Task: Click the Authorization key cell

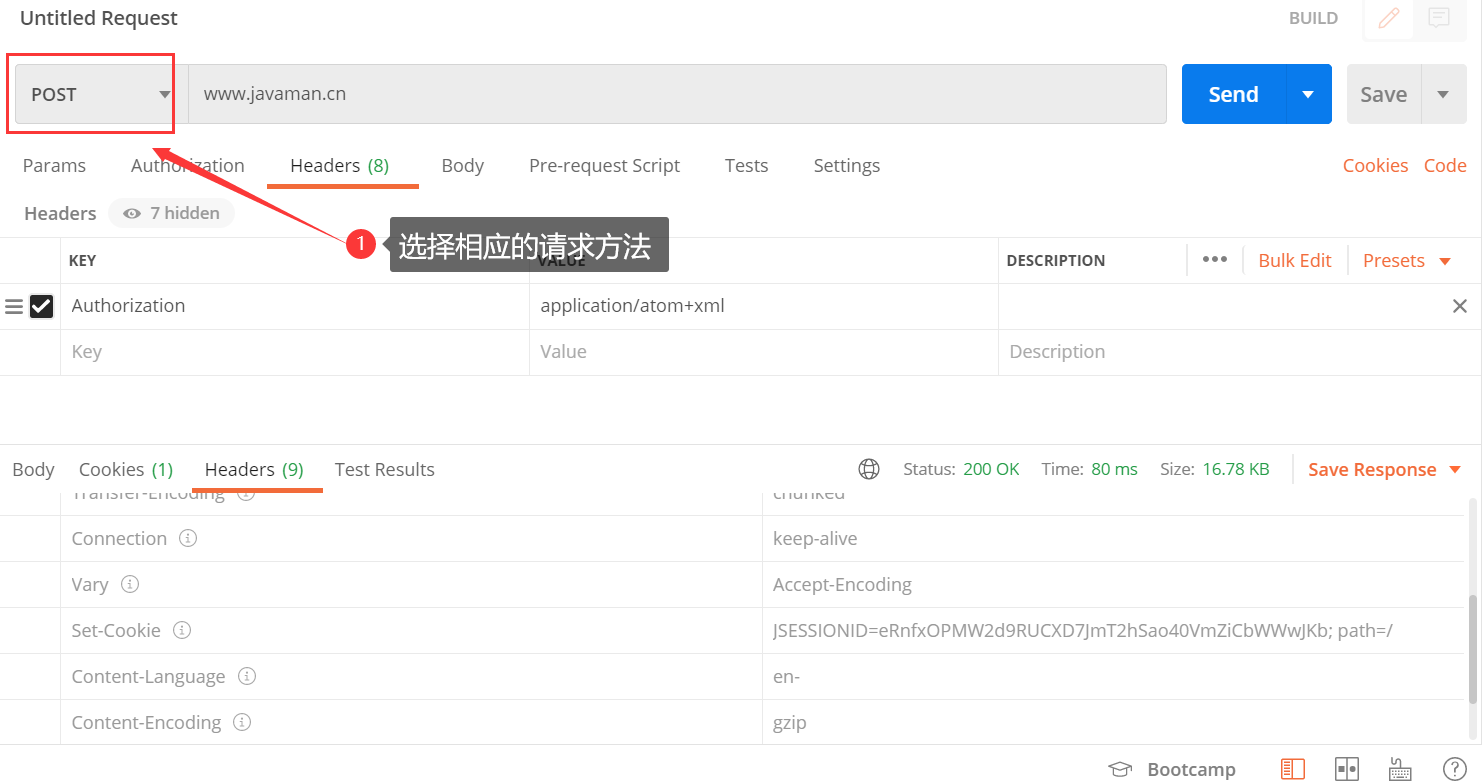Action: pyautogui.click(x=295, y=306)
